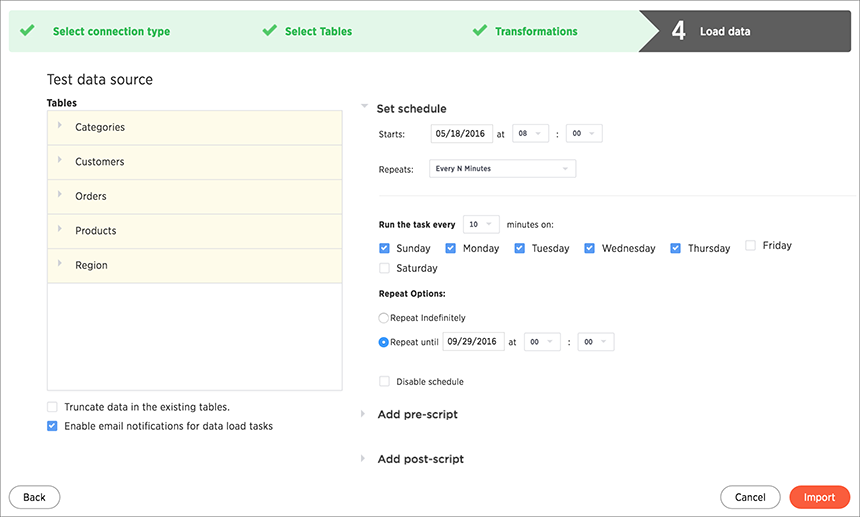
Task: Enable the Saturday checkbox
Action: coord(384,268)
